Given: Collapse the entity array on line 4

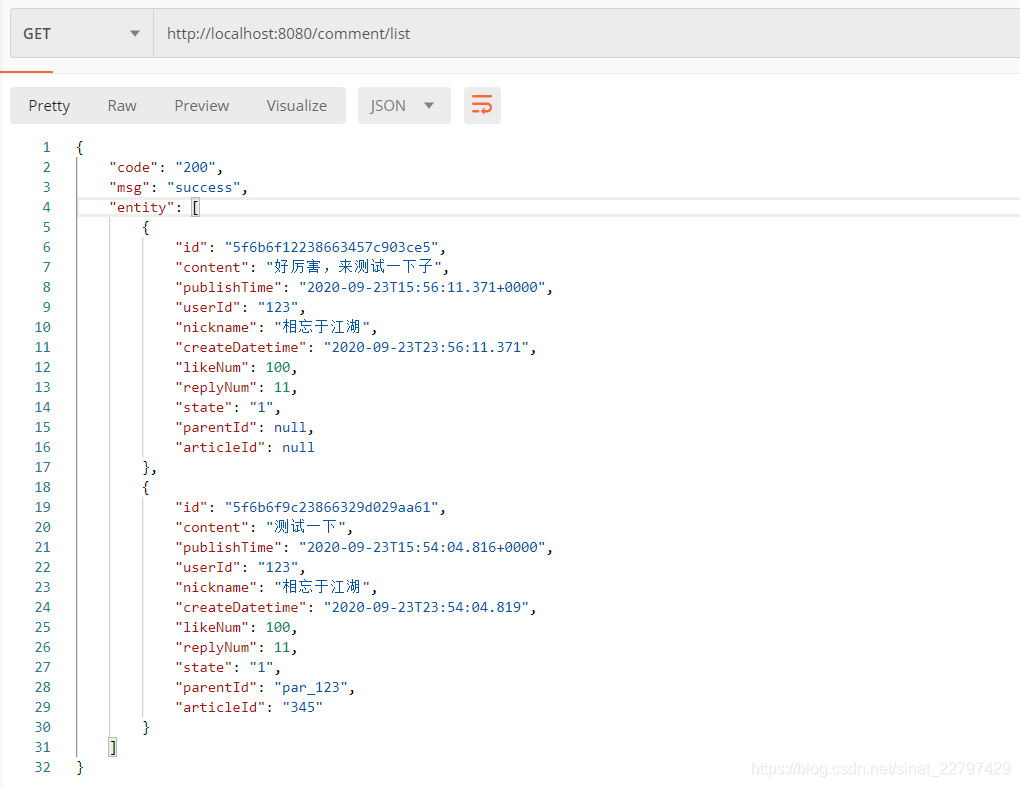Looking at the screenshot, I should (195, 207).
